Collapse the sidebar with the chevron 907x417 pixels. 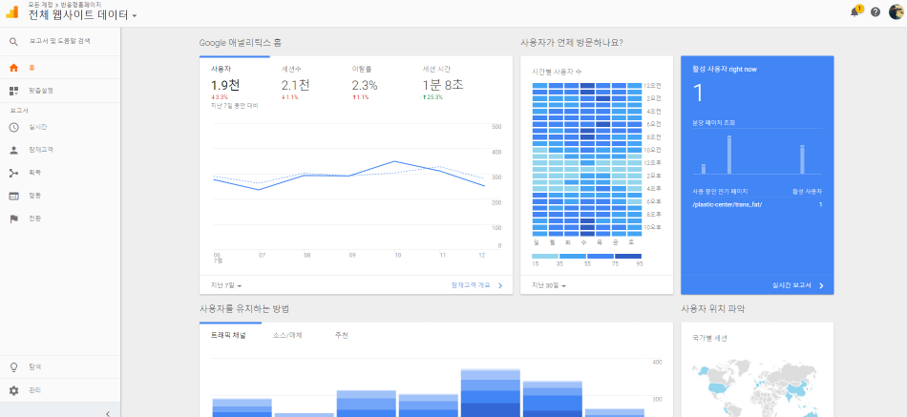pos(108,413)
